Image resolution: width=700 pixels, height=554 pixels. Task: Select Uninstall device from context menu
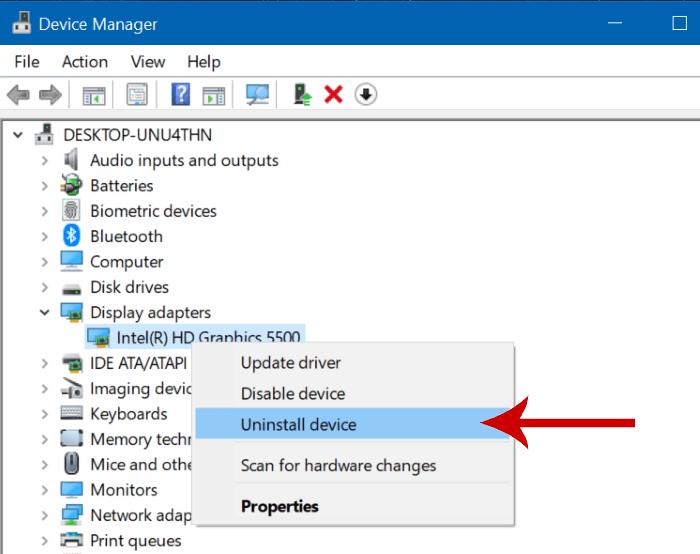point(298,424)
